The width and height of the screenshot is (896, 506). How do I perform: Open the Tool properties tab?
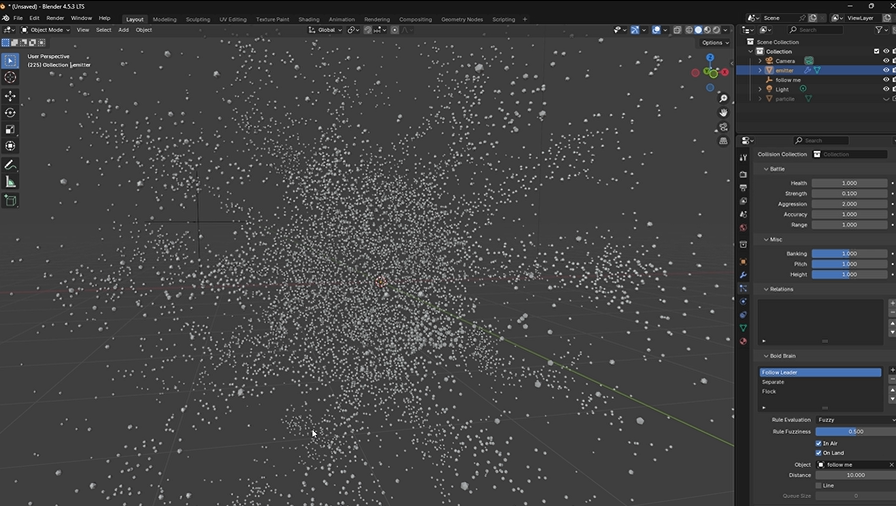tap(743, 157)
